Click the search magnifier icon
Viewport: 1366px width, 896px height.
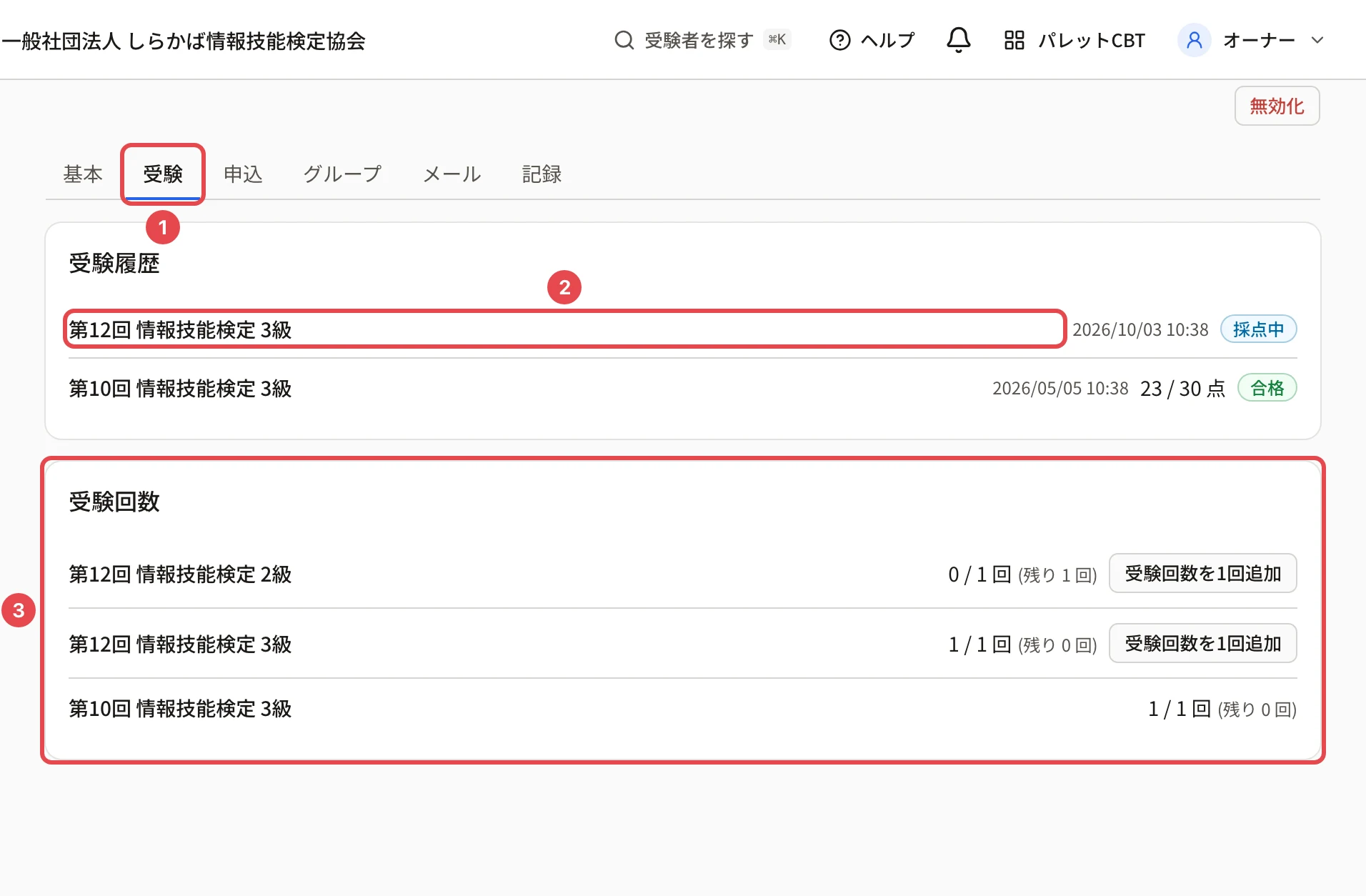[624, 40]
